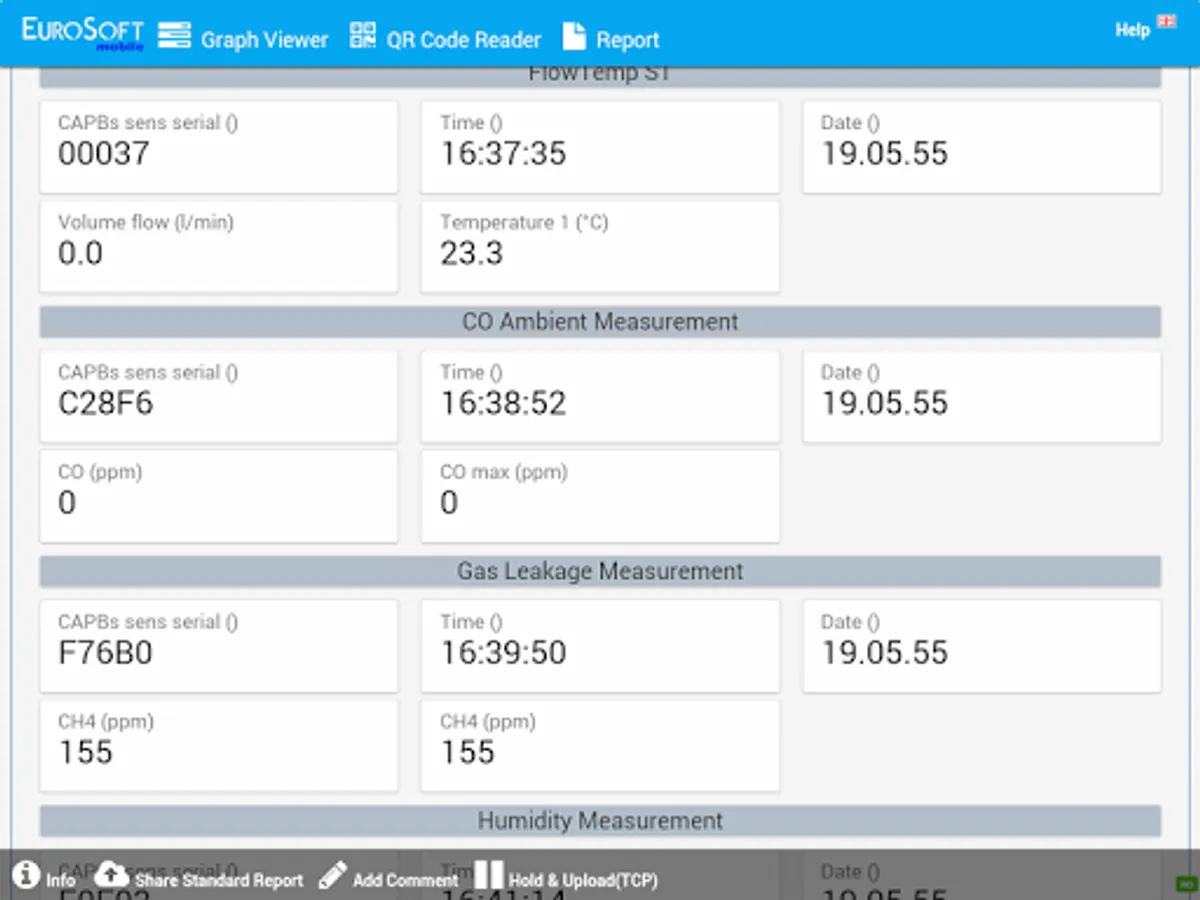Click the sensor serial C28F6 card
1200x900 pixels.
(x=219, y=396)
